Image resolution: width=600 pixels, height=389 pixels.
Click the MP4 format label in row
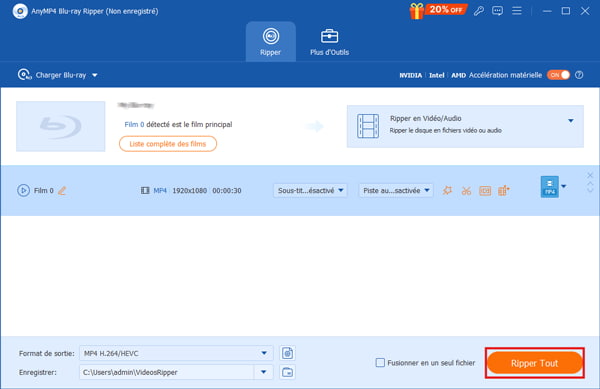point(160,190)
